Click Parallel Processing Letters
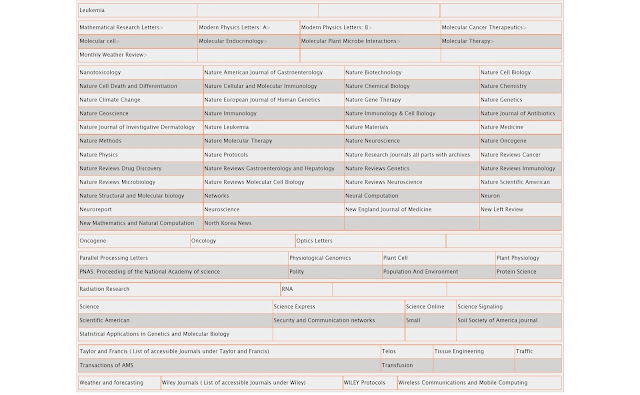This screenshot has width=640, height=395. [113, 258]
